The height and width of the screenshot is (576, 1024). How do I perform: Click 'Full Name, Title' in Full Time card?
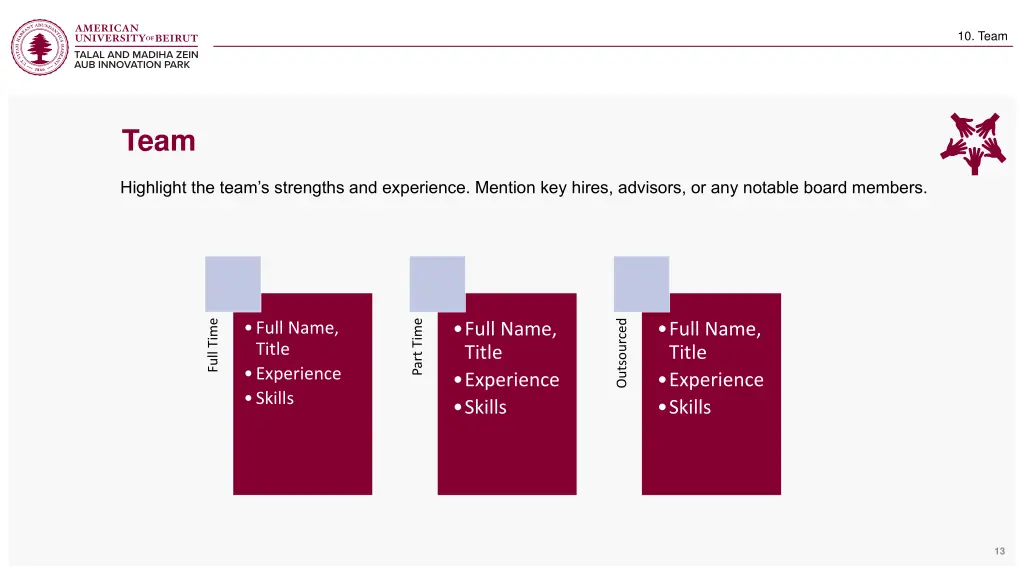pyautogui.click(x=297, y=338)
